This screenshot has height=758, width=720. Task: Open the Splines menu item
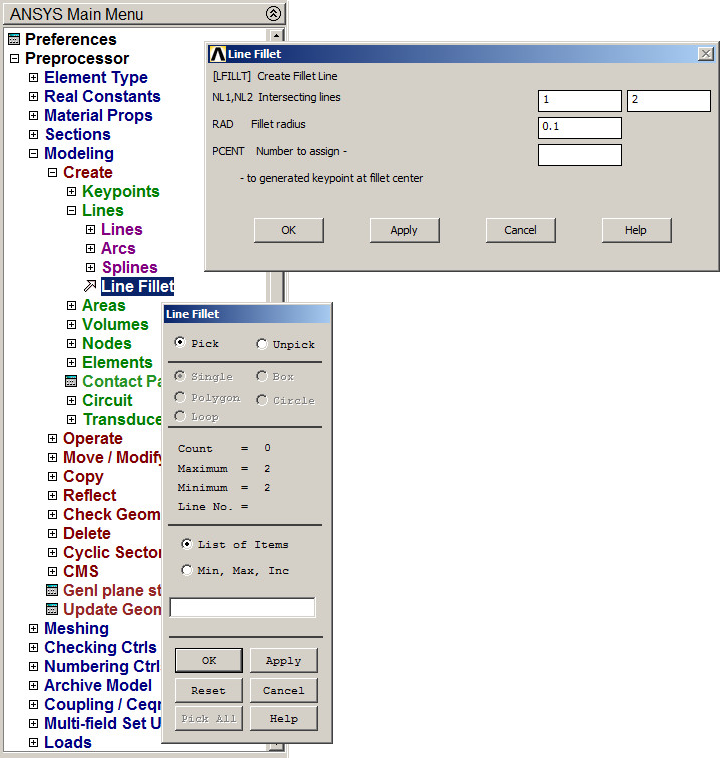129,268
